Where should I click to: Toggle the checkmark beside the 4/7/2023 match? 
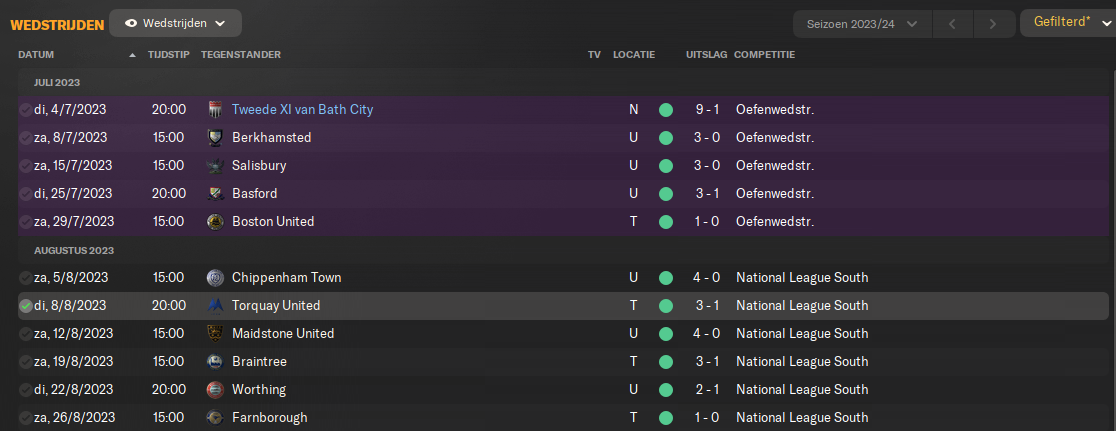point(26,110)
